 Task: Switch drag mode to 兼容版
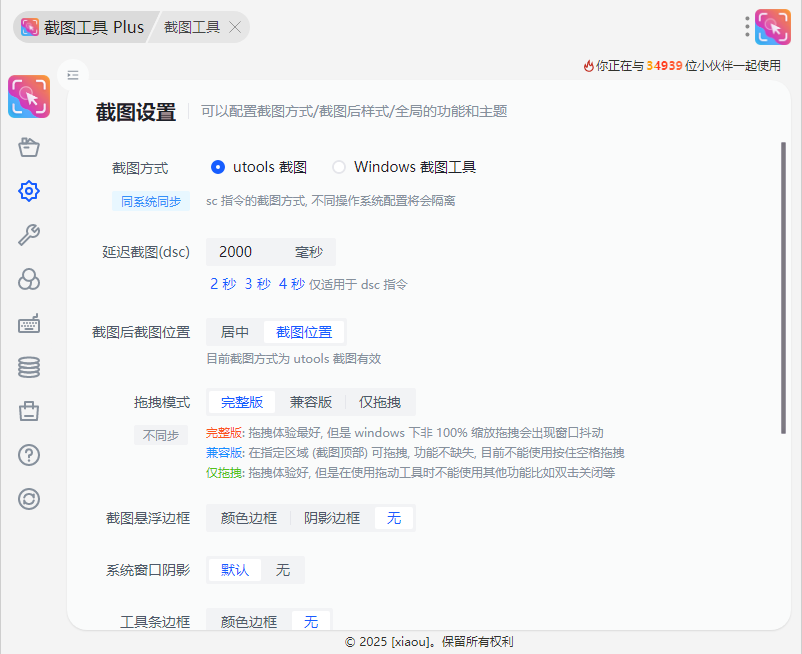click(310, 402)
